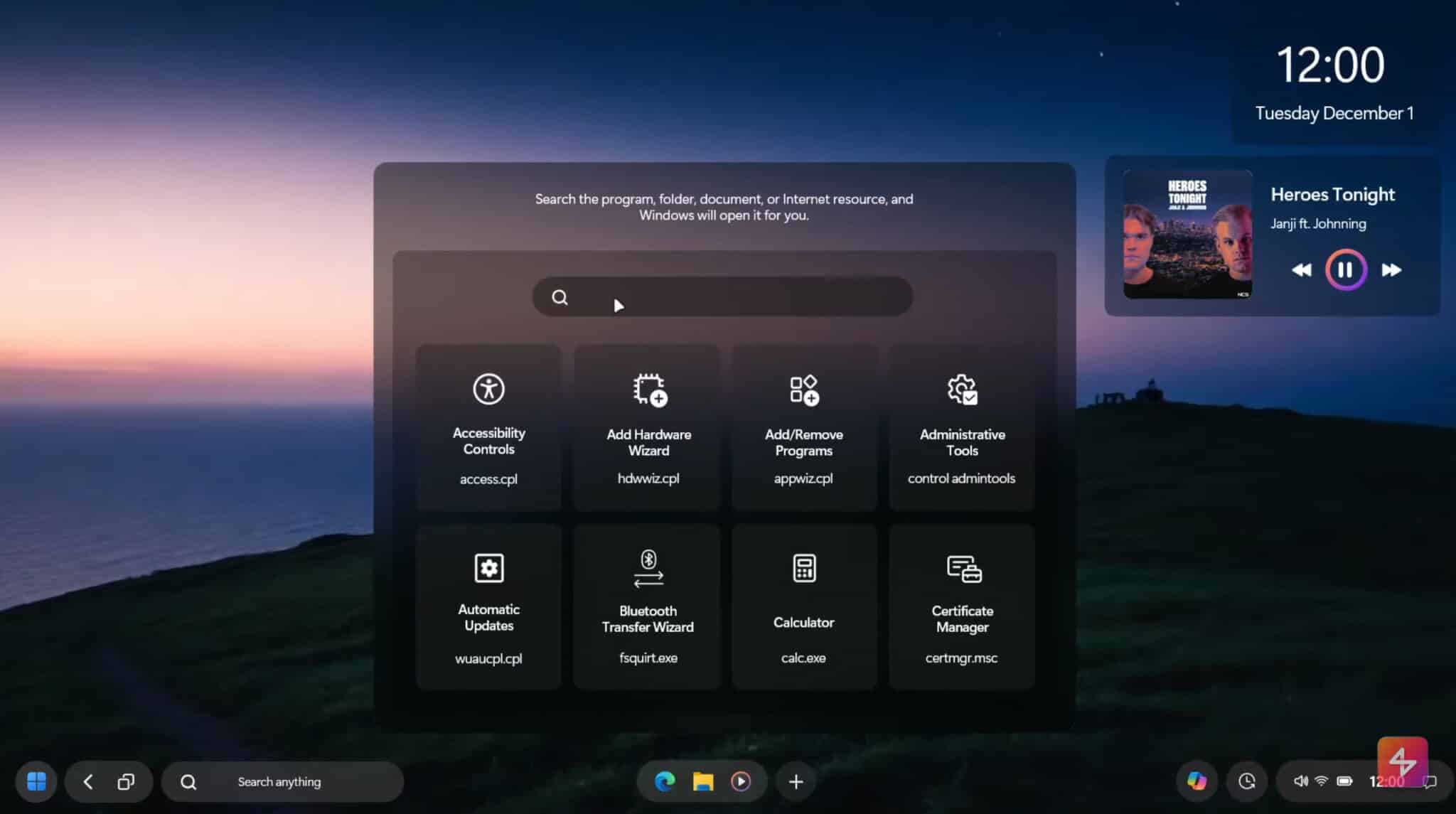
Task: Pause the Heroes Tonight track
Action: tap(1344, 269)
